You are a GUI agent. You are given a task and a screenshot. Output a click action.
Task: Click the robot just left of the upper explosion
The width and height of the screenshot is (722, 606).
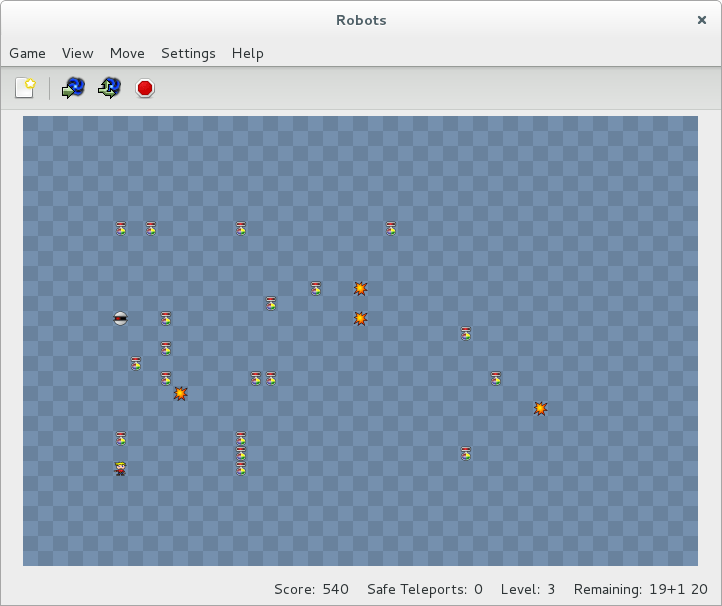tap(315, 289)
